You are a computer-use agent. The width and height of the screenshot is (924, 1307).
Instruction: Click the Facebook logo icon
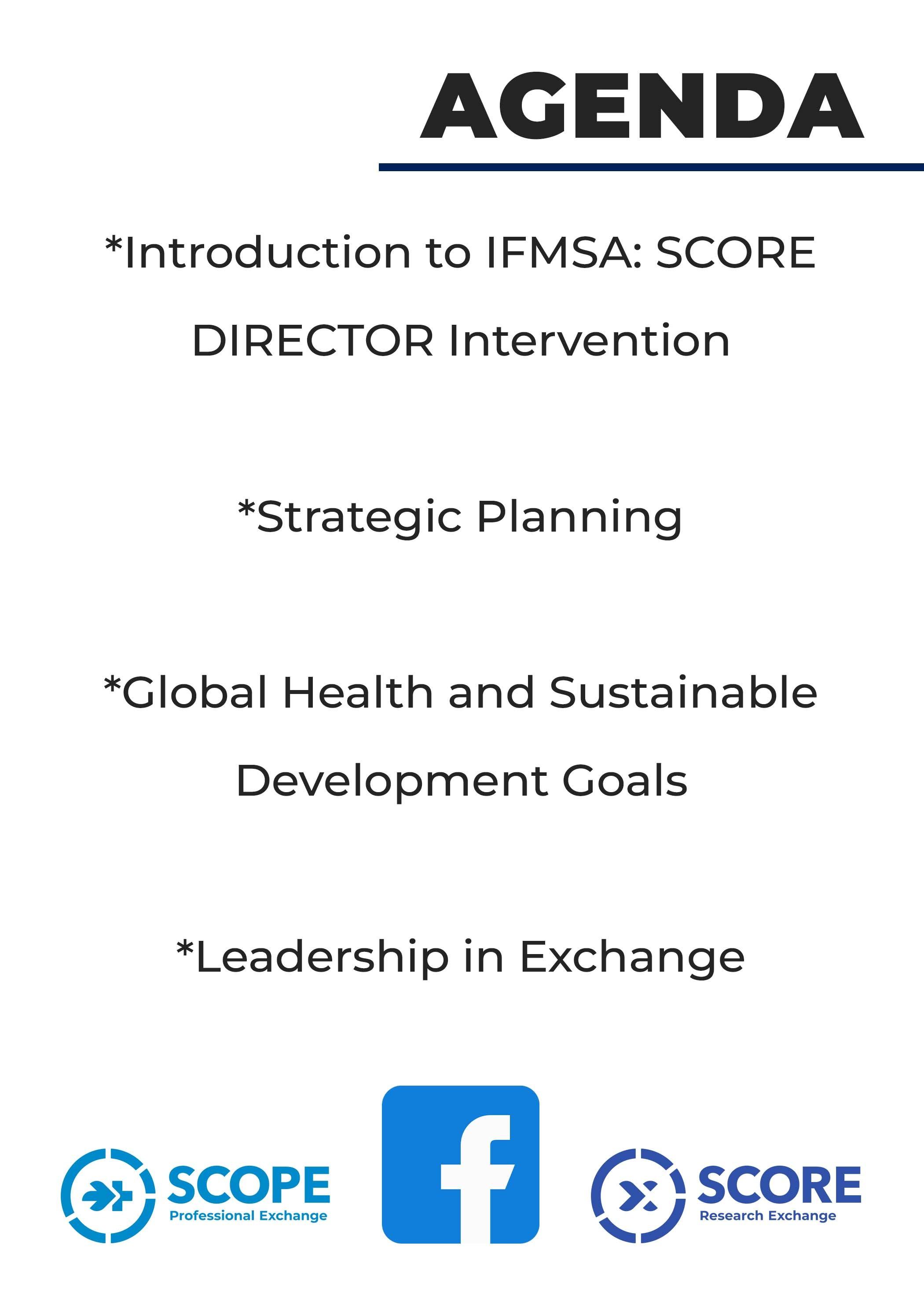[x=460, y=1164]
